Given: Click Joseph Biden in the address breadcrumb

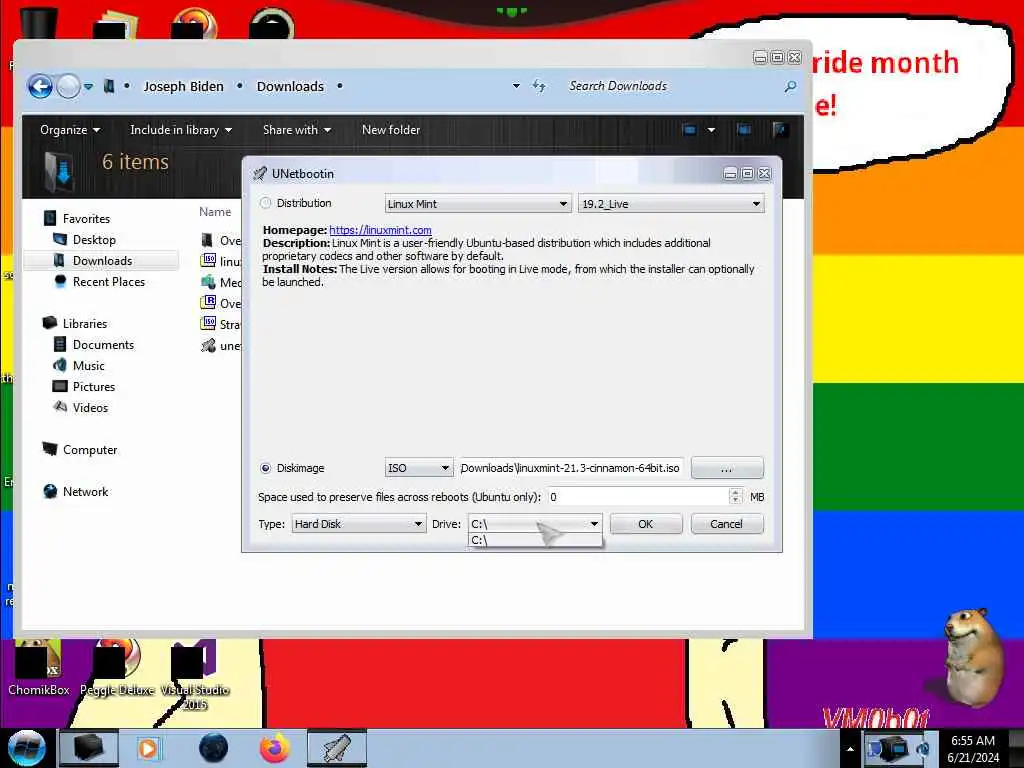Looking at the screenshot, I should tap(184, 86).
